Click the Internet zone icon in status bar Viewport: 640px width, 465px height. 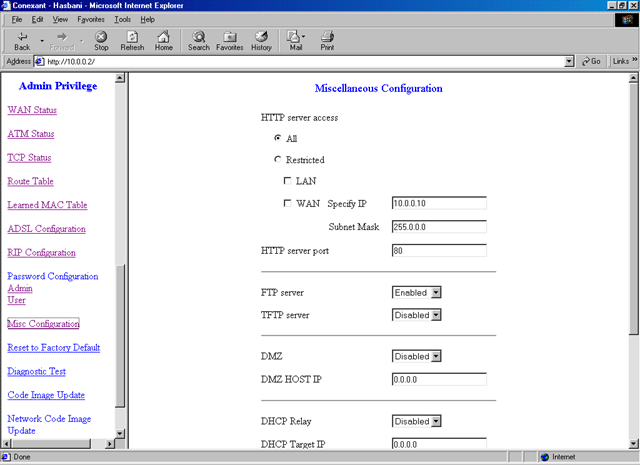pyautogui.click(x=544, y=457)
